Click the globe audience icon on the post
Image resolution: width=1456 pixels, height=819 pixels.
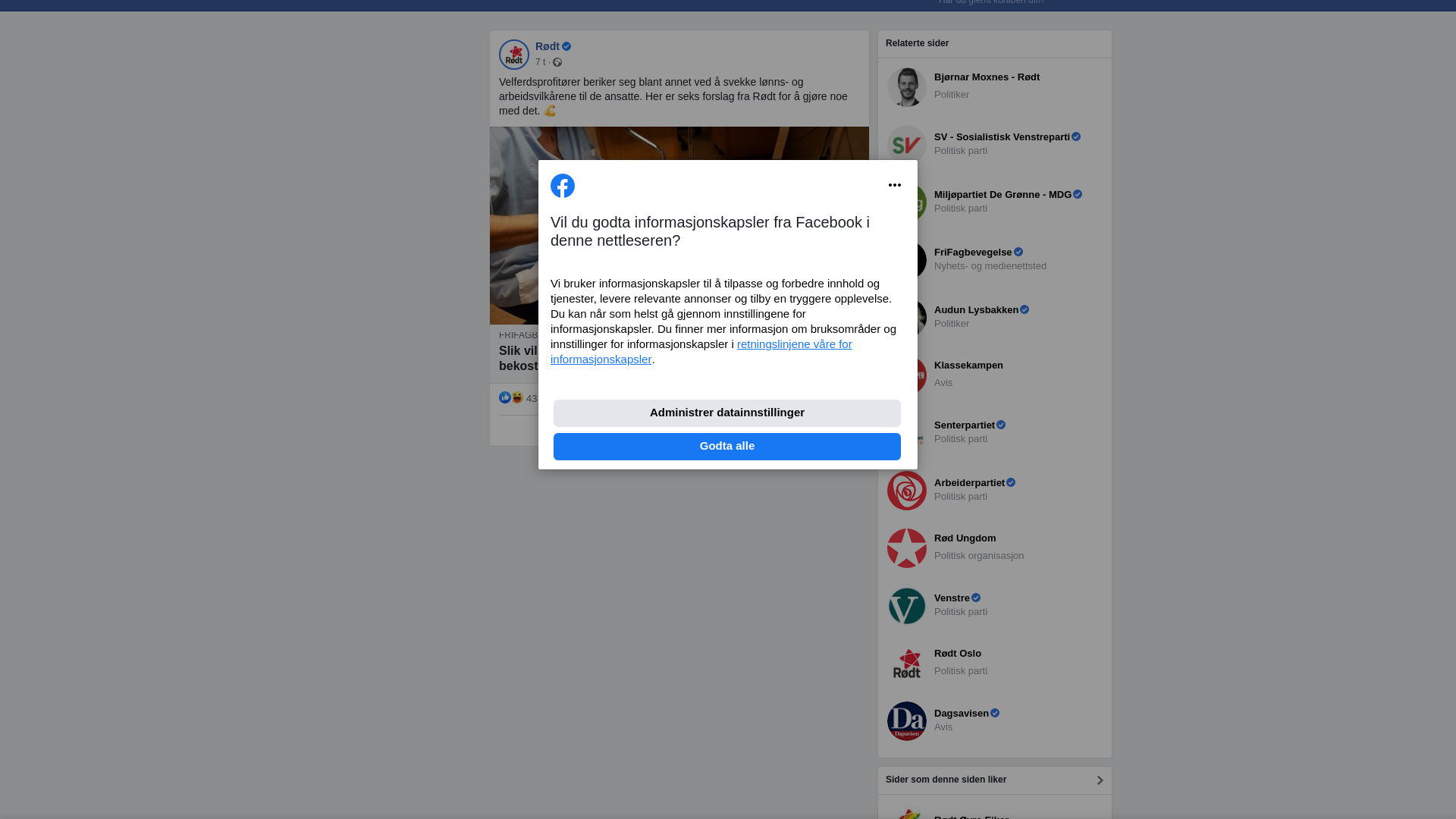557,62
